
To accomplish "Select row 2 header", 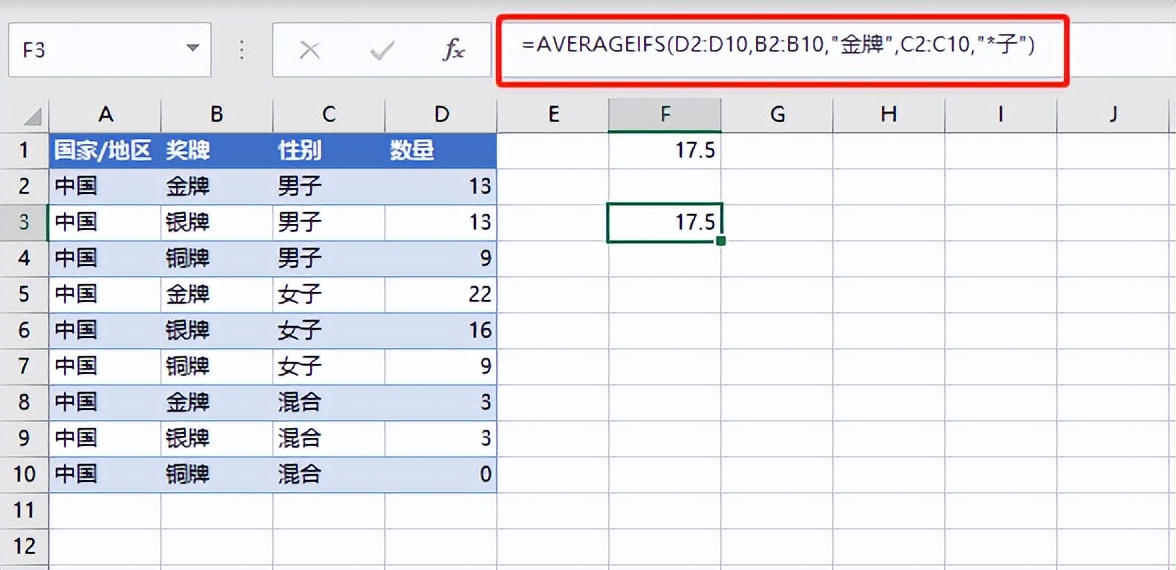I will (x=24, y=187).
